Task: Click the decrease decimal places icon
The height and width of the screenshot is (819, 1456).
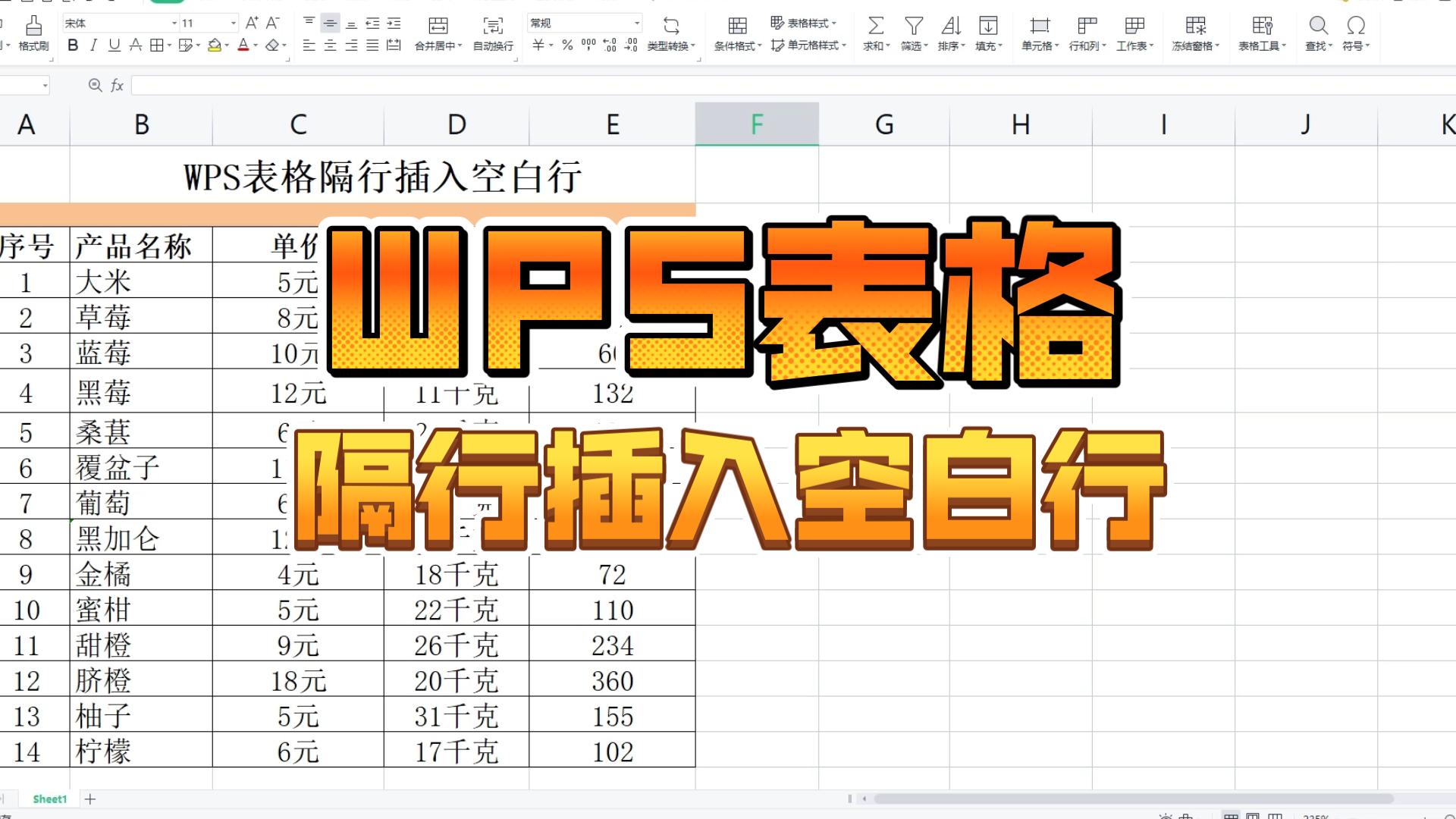Action: click(x=631, y=45)
